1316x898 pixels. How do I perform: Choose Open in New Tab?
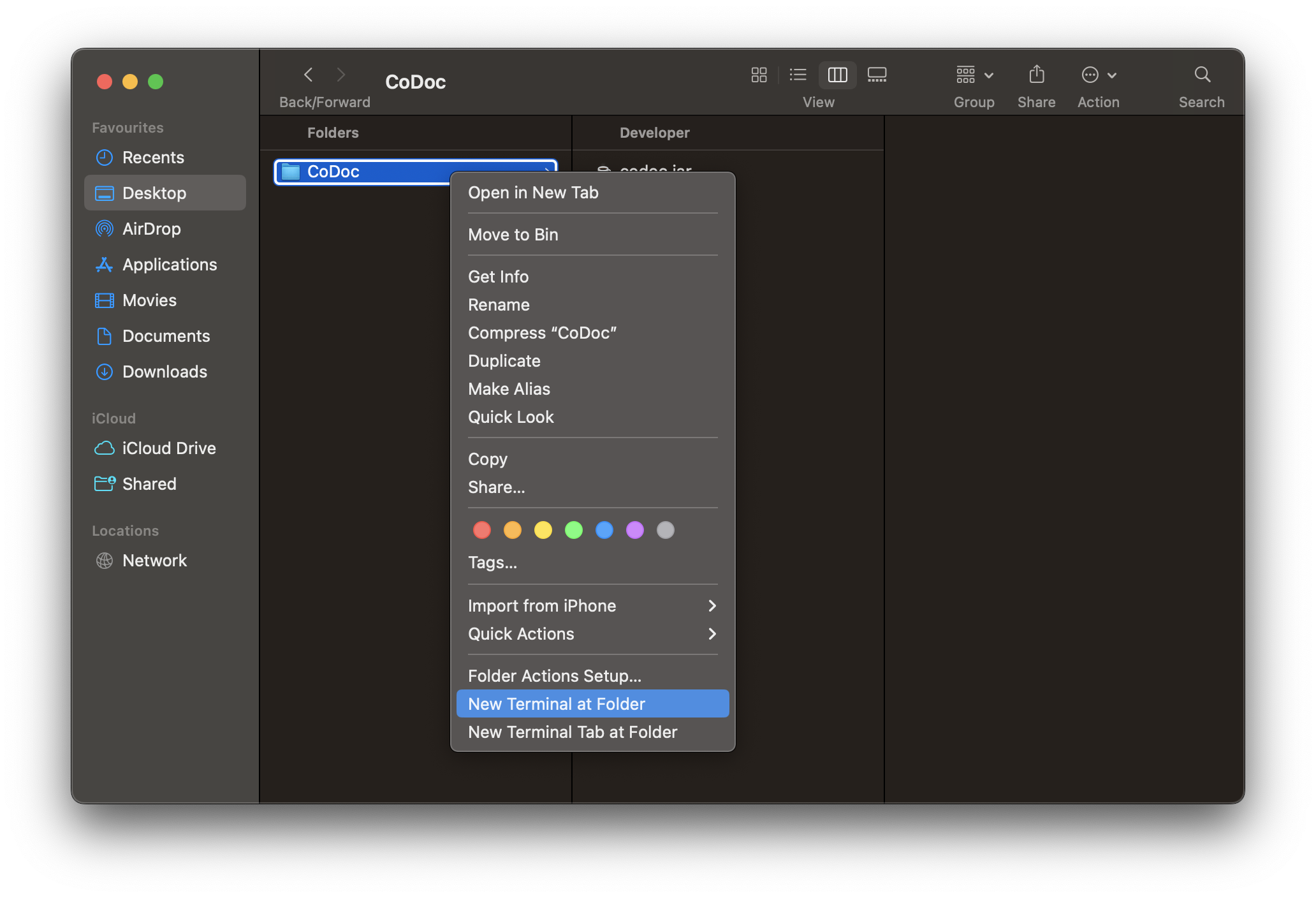592,193
